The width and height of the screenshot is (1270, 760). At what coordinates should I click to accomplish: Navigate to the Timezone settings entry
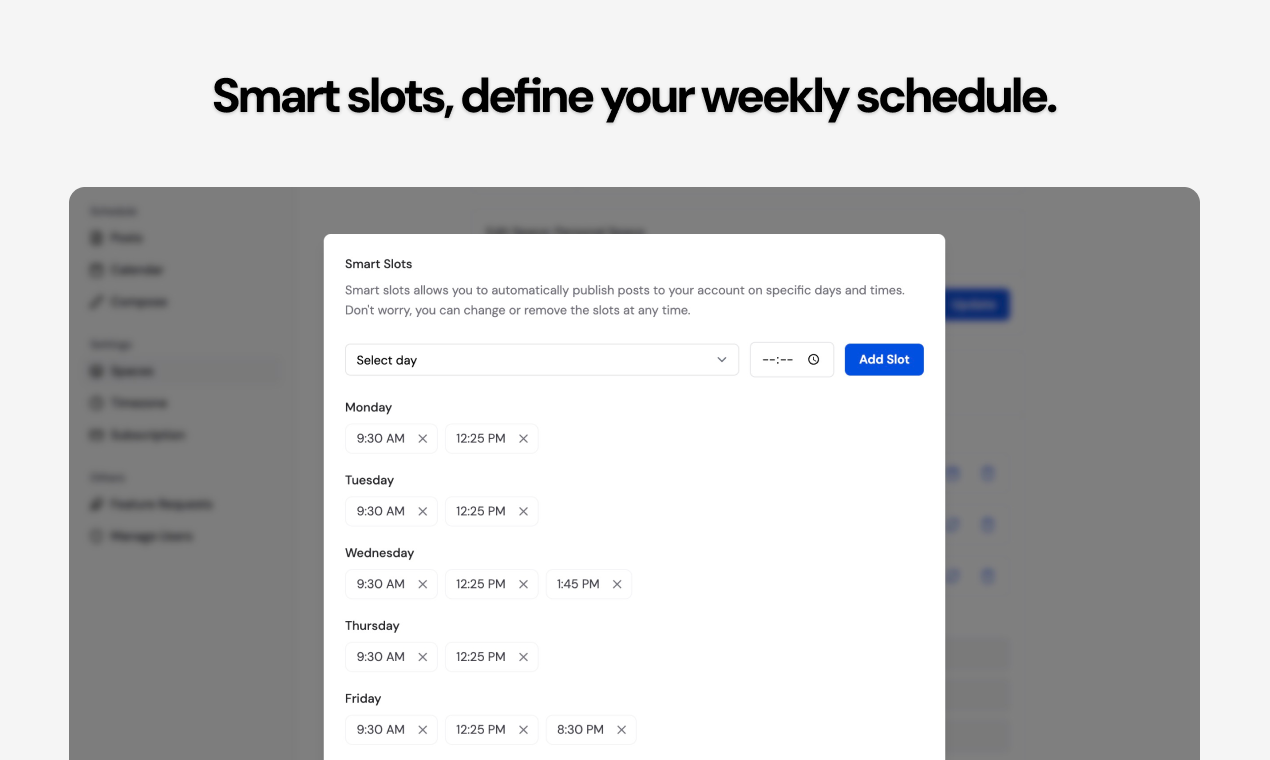pyautogui.click(x=140, y=403)
